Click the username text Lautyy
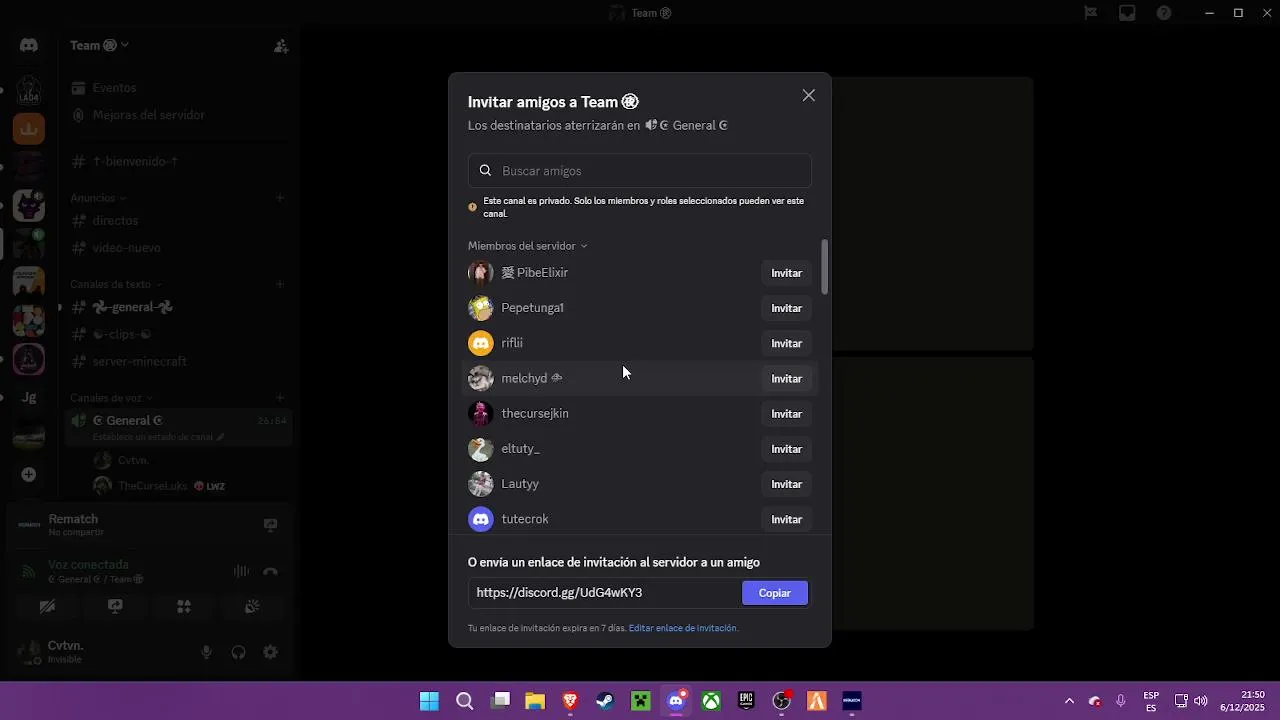Viewport: 1280px width, 720px height. tap(520, 484)
